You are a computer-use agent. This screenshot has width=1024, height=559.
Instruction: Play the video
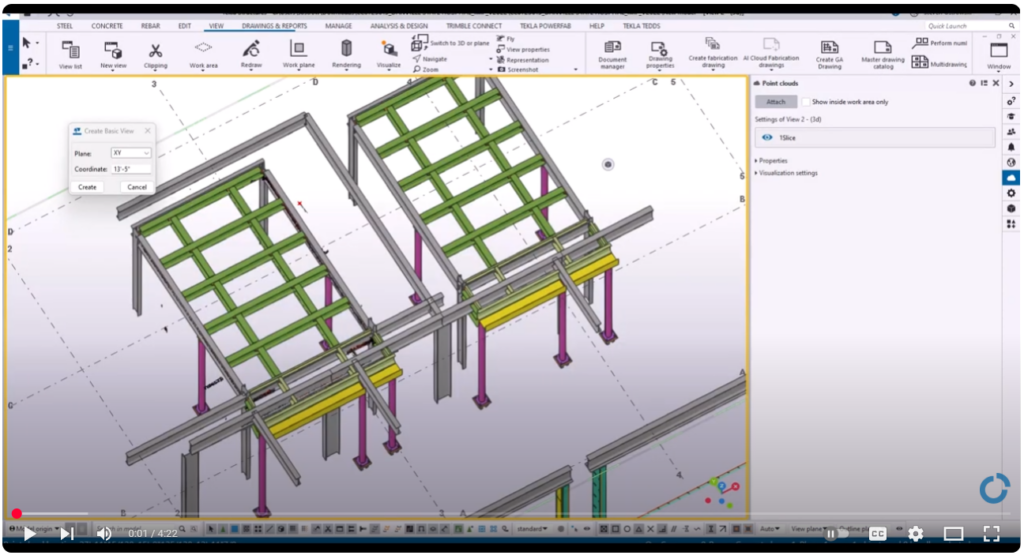pyautogui.click(x=29, y=534)
